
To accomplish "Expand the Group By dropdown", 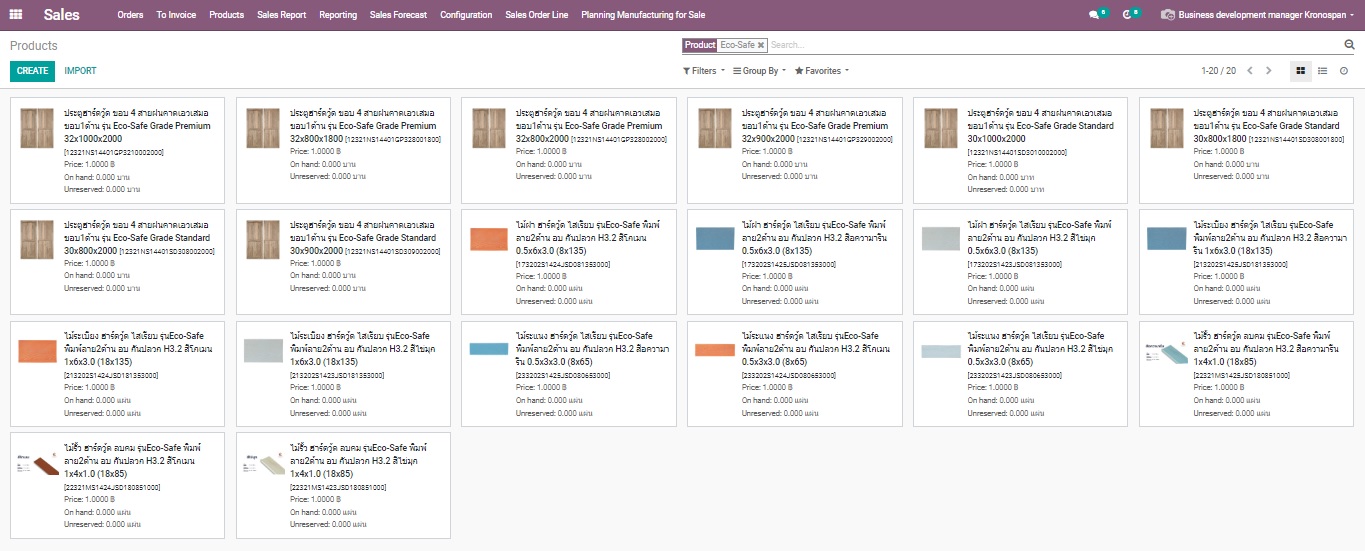I will (x=759, y=71).
